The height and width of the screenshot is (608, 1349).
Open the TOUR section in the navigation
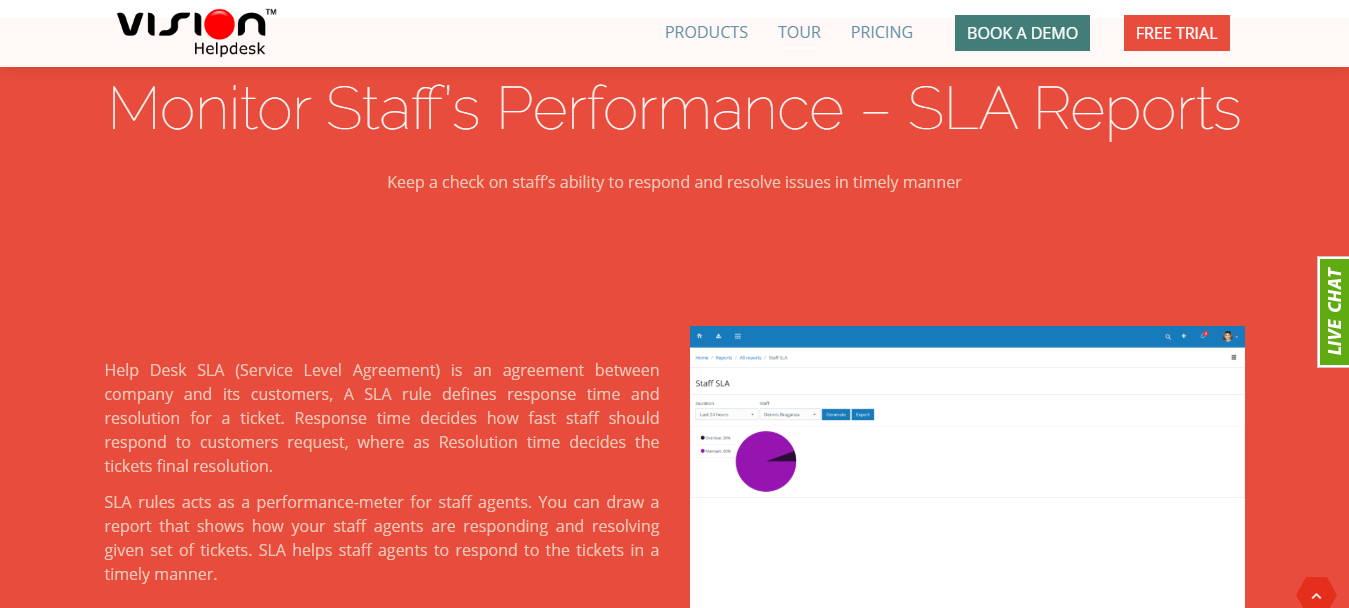pyautogui.click(x=799, y=31)
